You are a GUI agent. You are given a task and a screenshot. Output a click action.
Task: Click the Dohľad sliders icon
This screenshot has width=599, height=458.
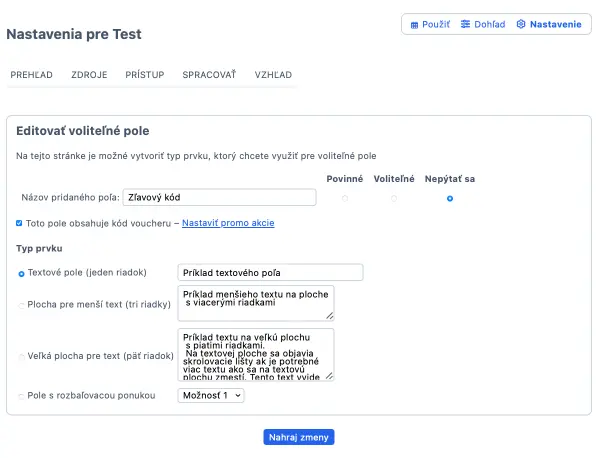[x=465, y=24]
